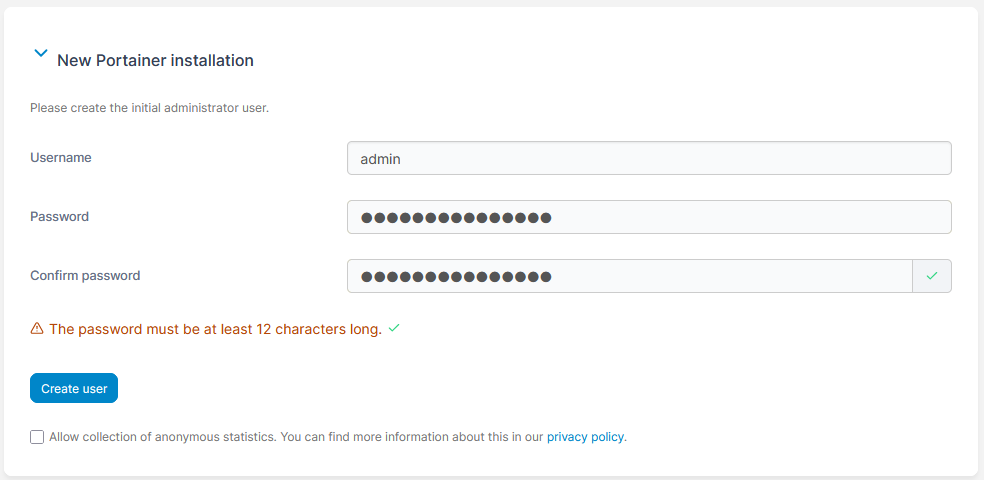Enable anonymous statistics collection checkbox
Screen dimensions: 984x480
click(x=37, y=437)
